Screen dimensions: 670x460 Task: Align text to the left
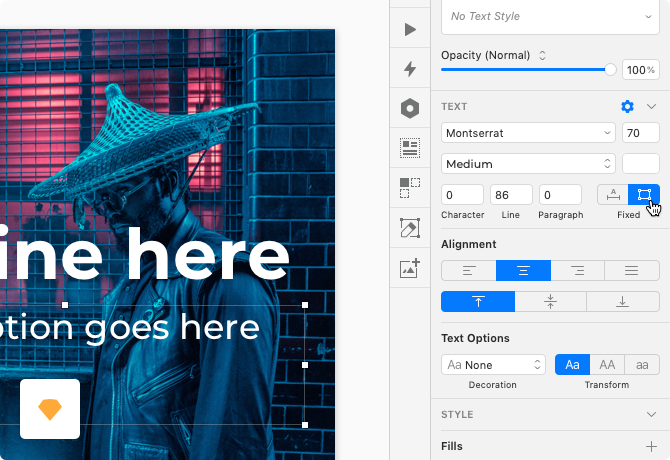click(x=469, y=271)
